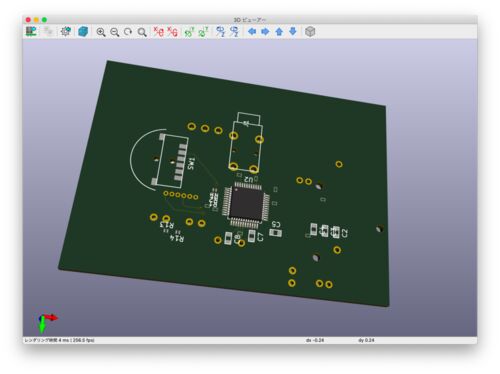500x374 pixels.
Task: Move board right with blue arrow
Action: [265, 32]
